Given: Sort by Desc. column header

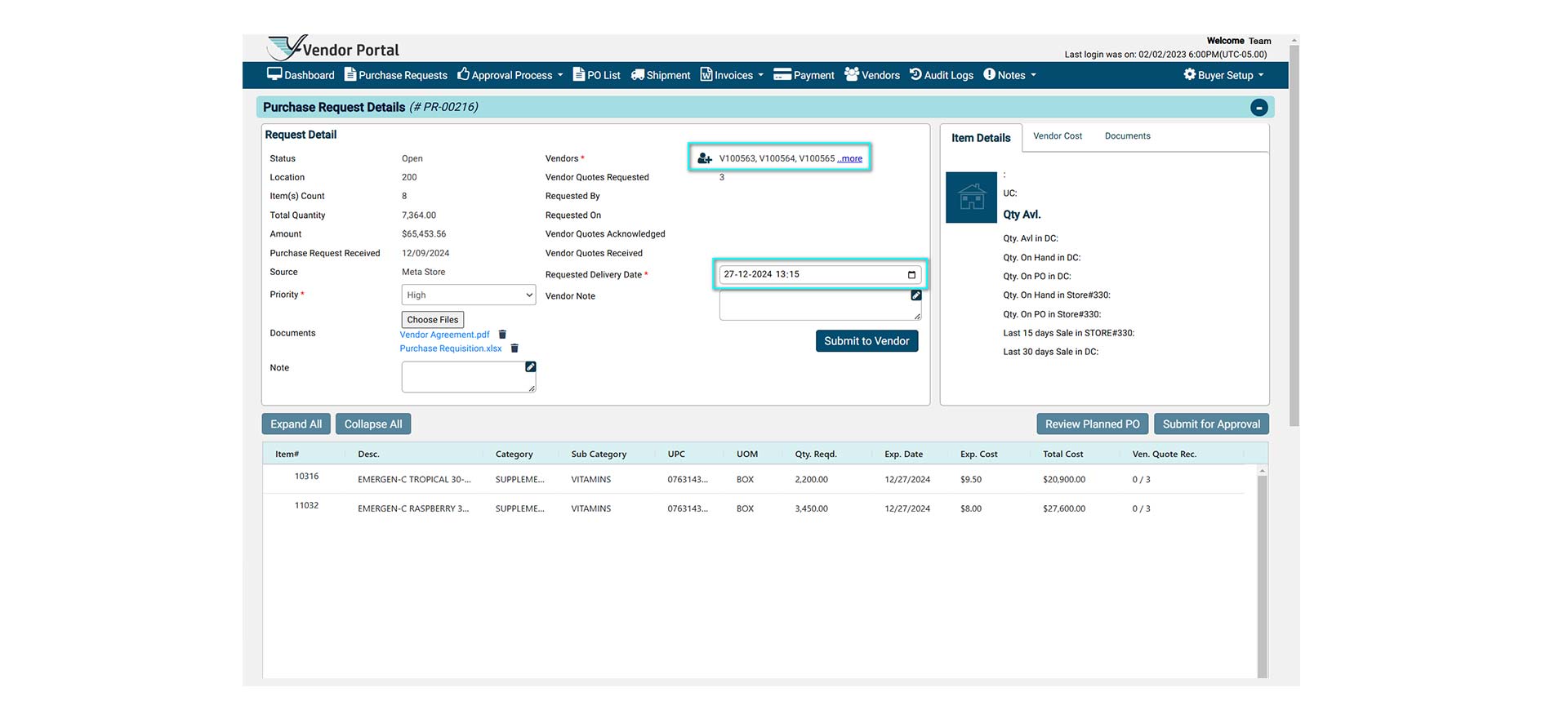Looking at the screenshot, I should [x=368, y=455].
